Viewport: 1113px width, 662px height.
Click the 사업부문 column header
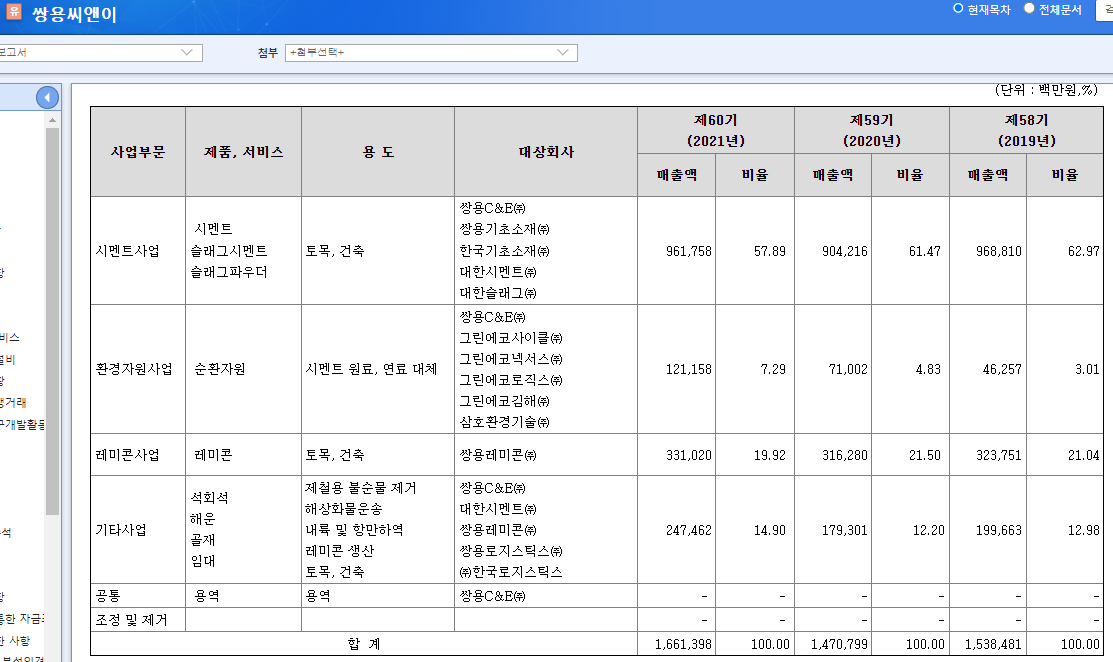coord(138,152)
